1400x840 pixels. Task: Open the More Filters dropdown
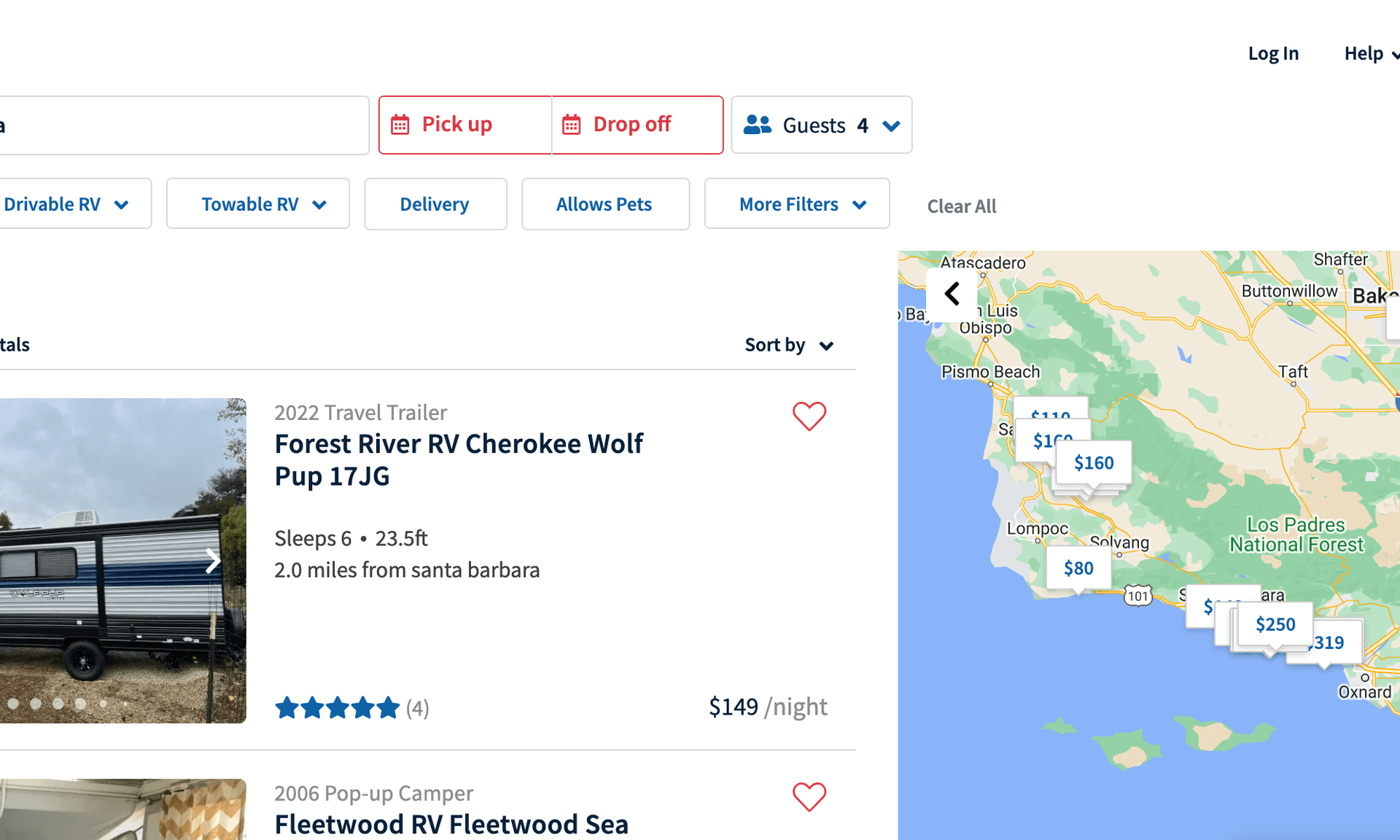796,204
